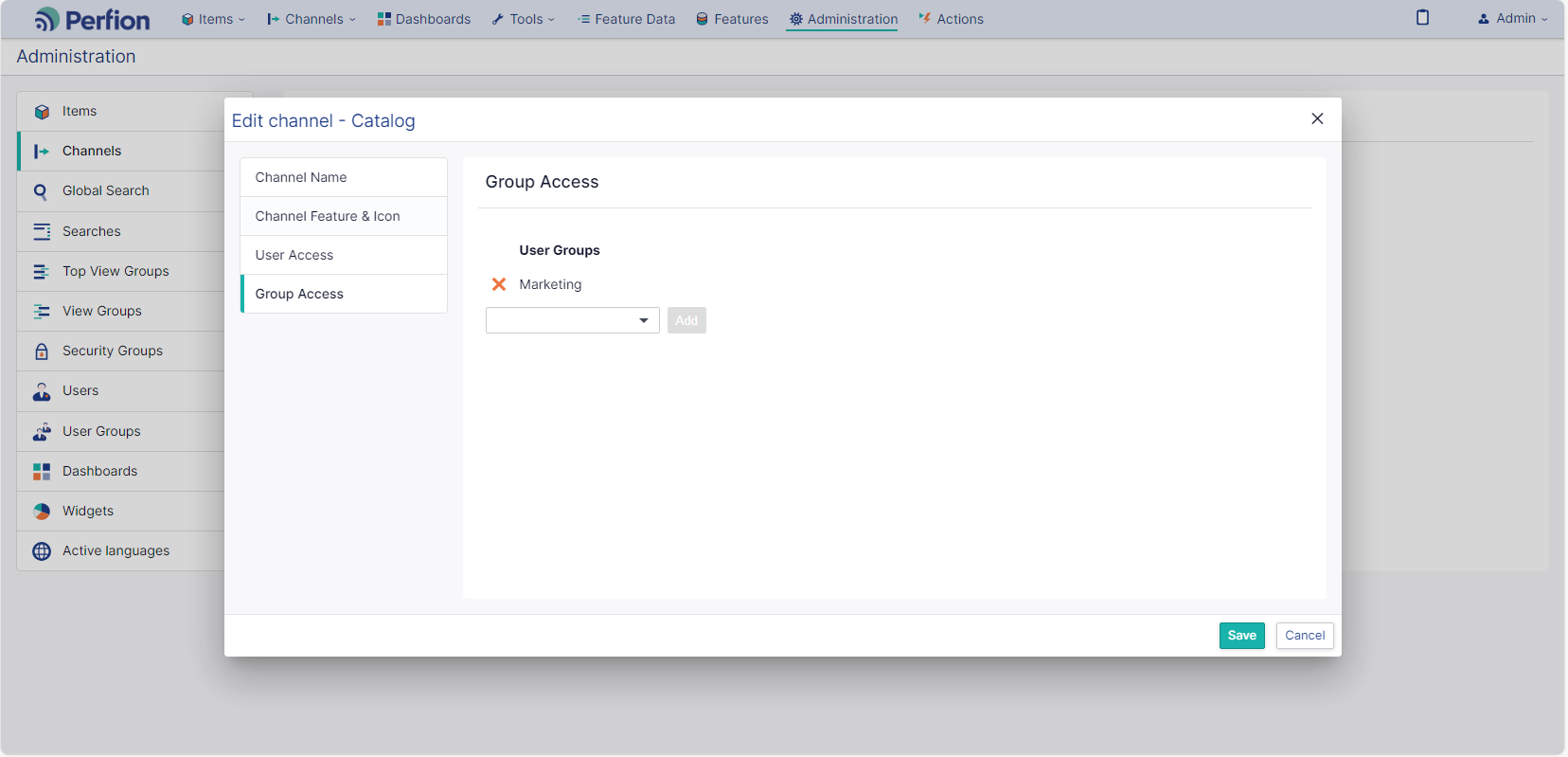1568x757 pixels.
Task: Switch to Channel Feature & Icon tab
Action: click(344, 216)
